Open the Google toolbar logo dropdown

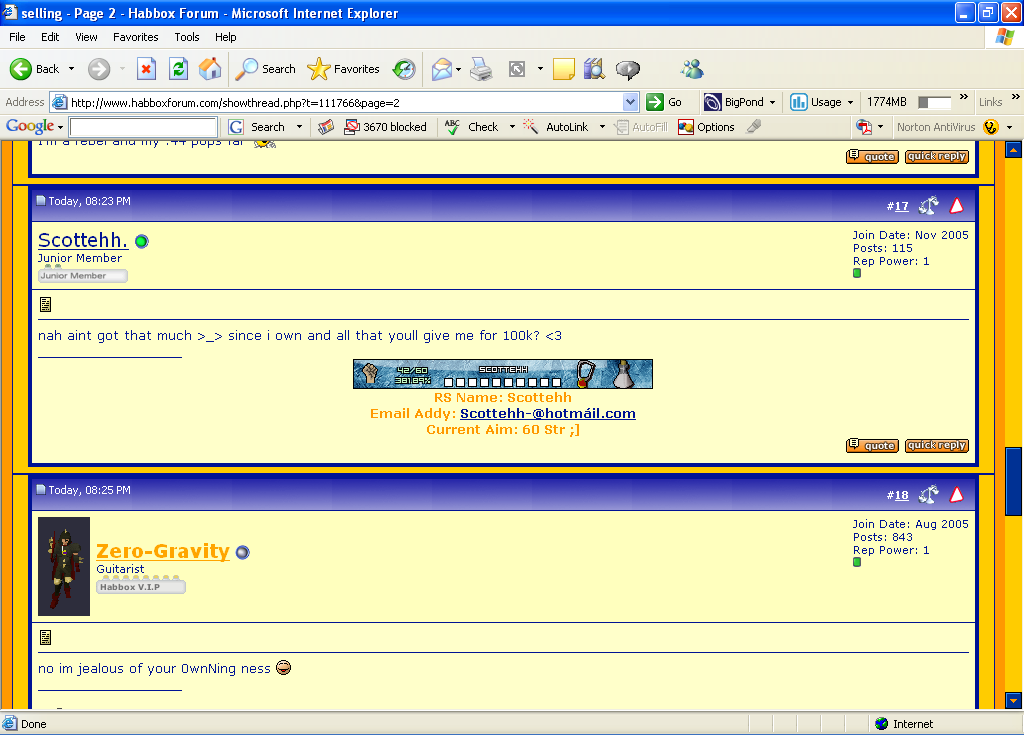tap(34, 127)
